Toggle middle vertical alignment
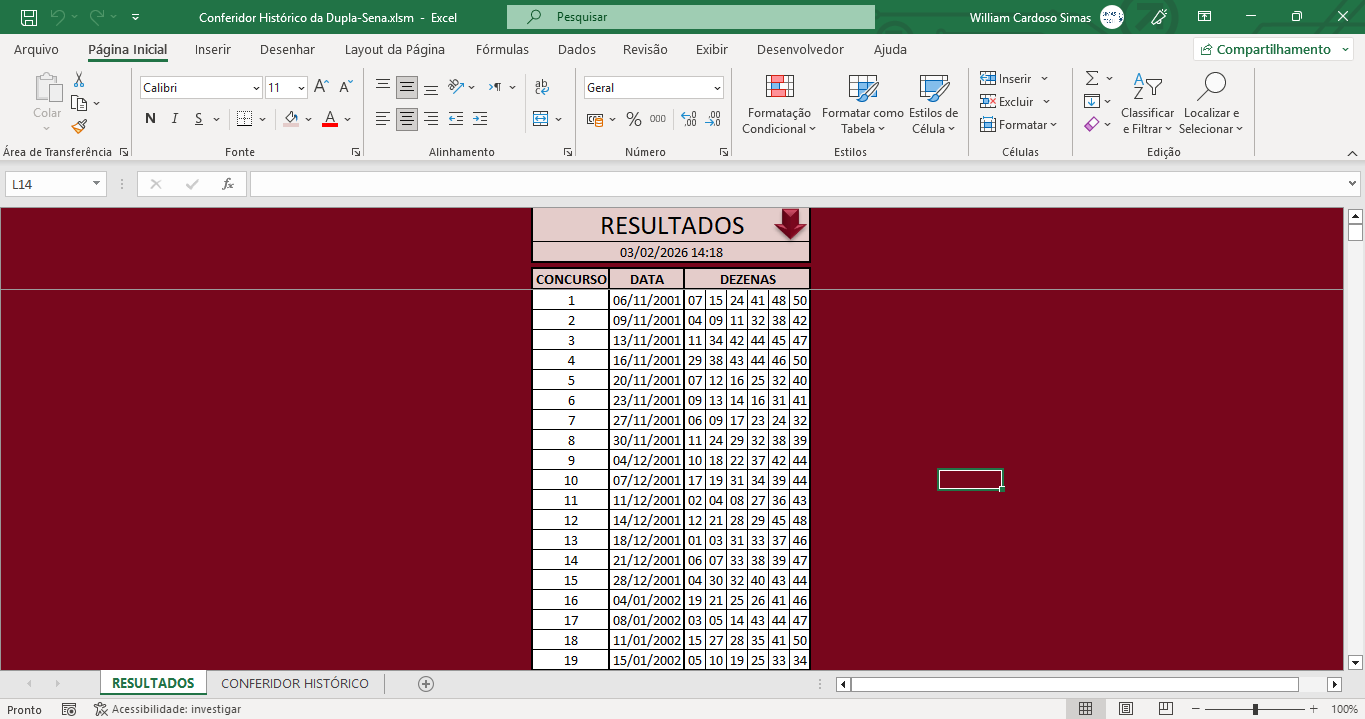Viewport: 1365px width, 719px height. coord(407,87)
